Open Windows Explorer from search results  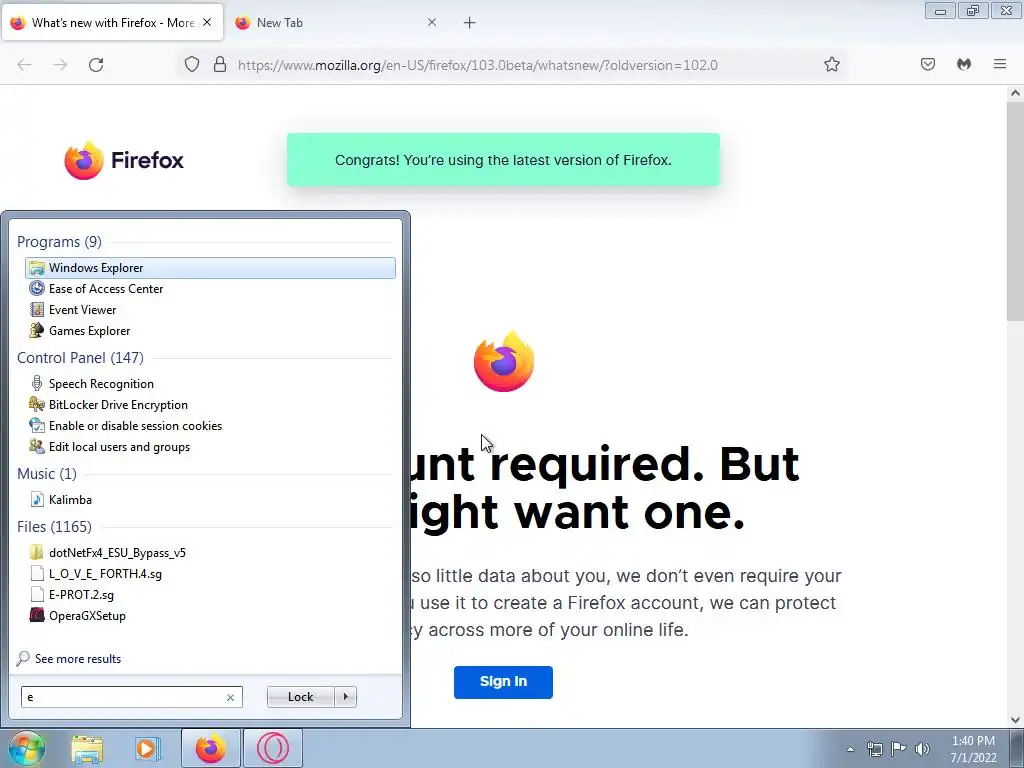[x=210, y=268]
